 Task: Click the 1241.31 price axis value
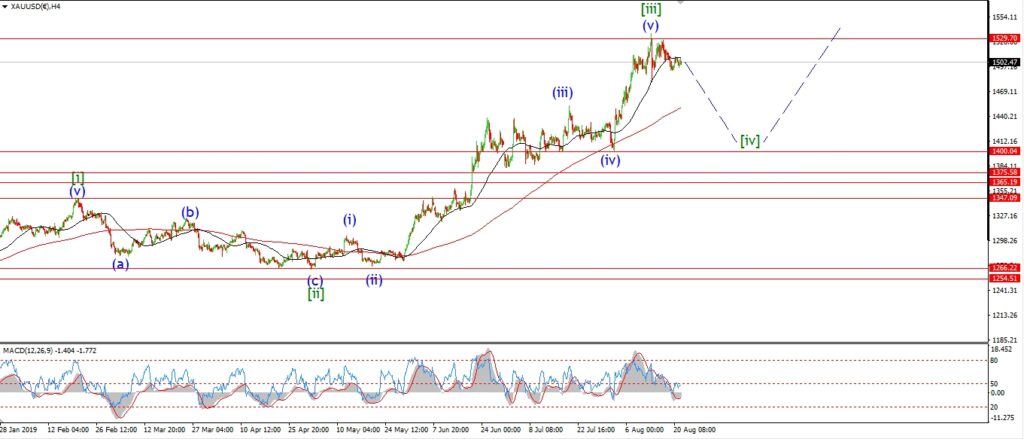tap(1005, 290)
